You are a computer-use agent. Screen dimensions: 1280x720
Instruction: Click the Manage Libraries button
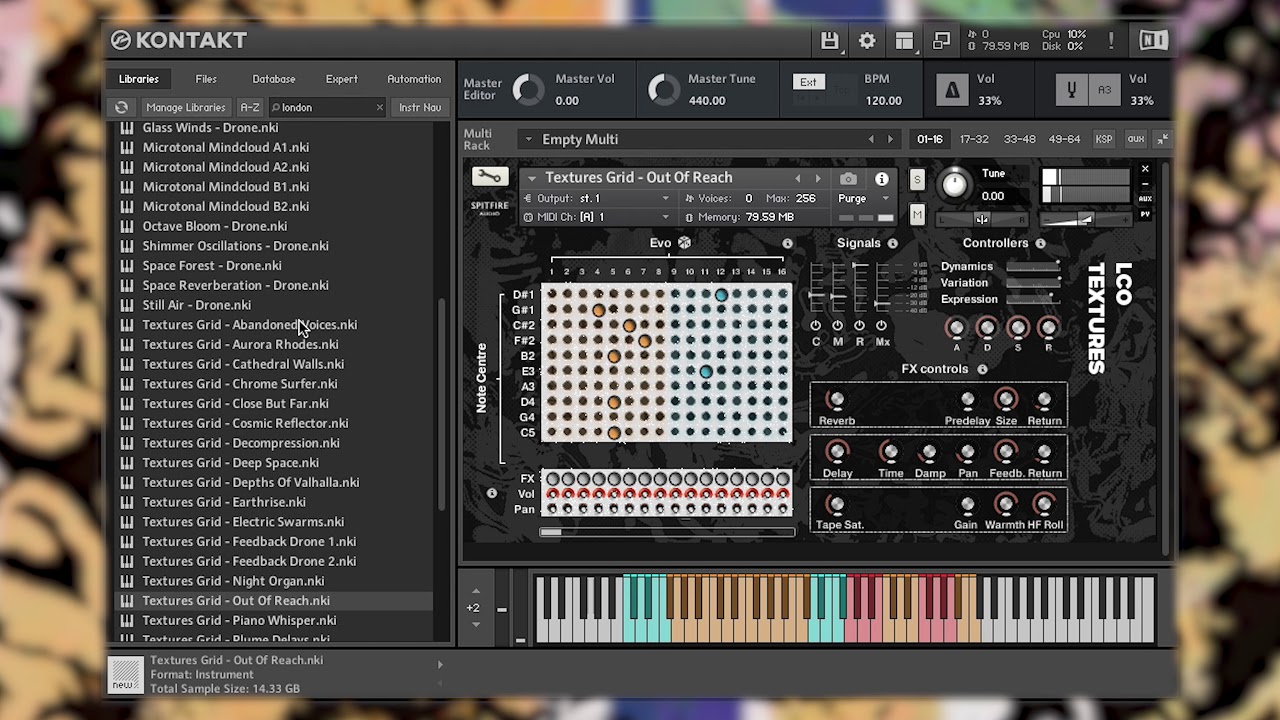(x=186, y=107)
